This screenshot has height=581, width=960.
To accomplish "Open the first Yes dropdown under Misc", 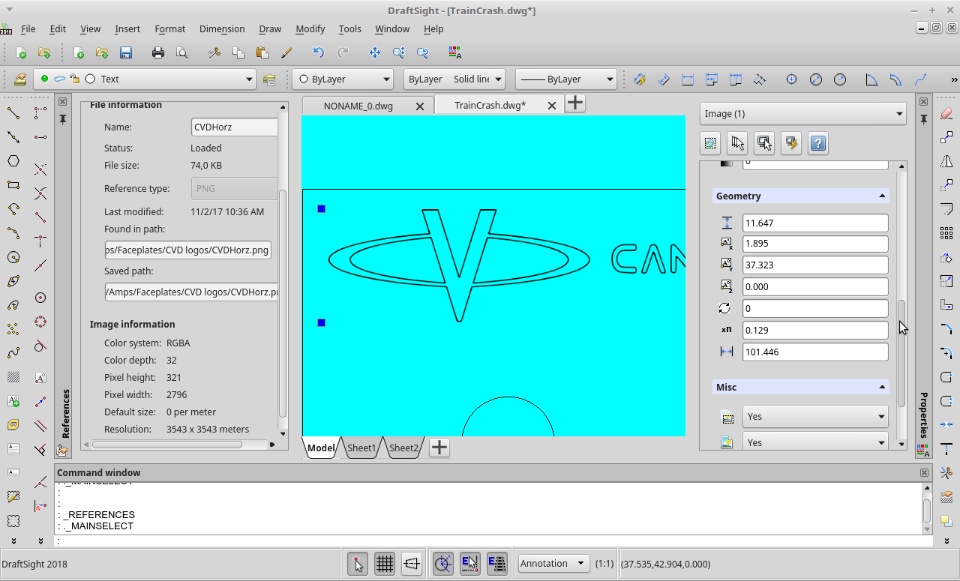I will click(816, 416).
